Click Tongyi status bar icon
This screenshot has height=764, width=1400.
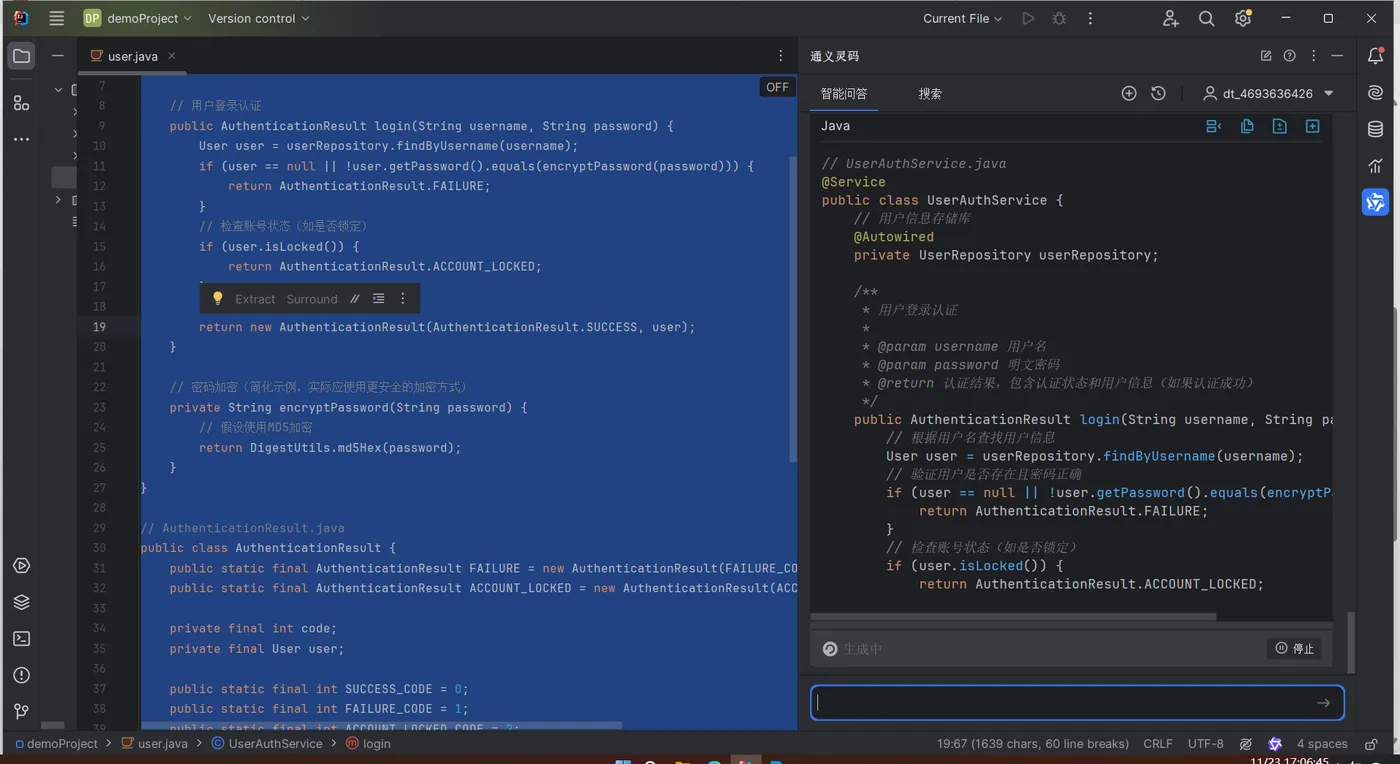(x=1275, y=744)
